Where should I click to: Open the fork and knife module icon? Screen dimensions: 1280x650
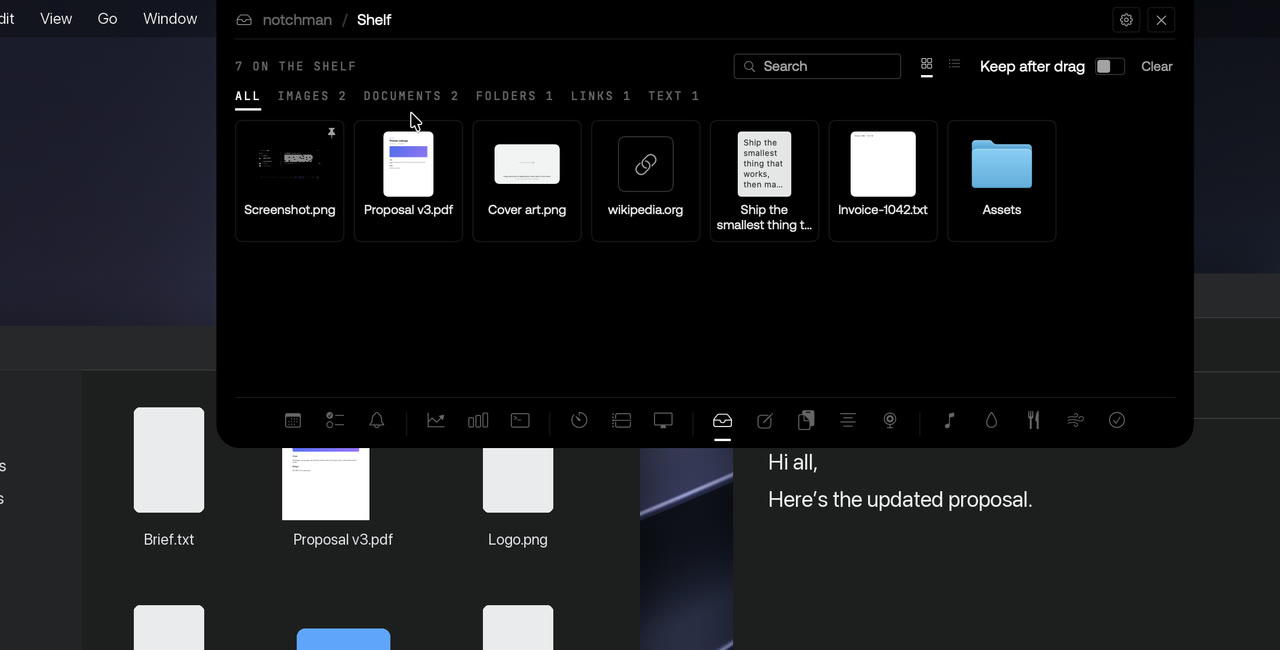click(1033, 421)
